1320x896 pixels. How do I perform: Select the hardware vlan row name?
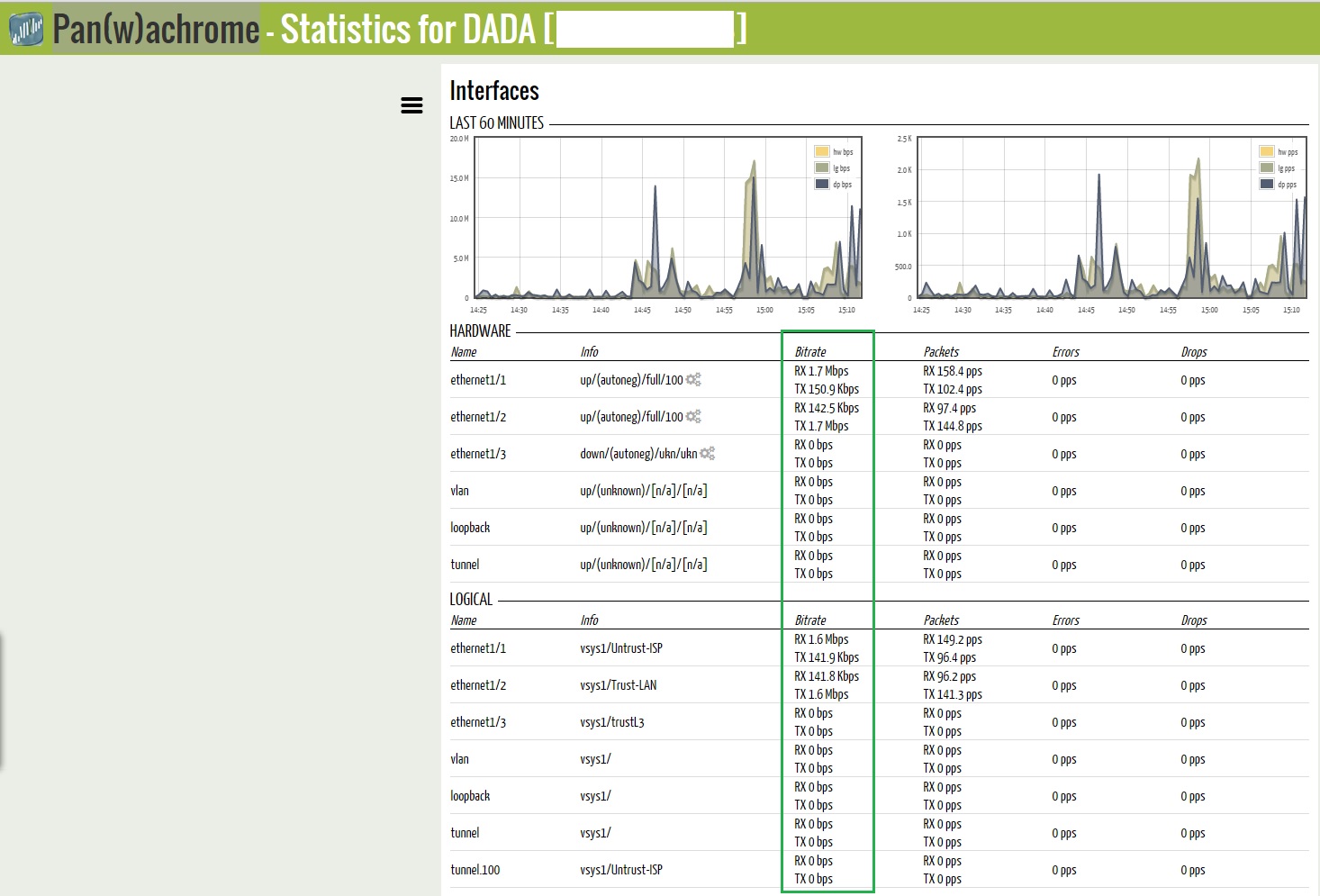[459, 491]
